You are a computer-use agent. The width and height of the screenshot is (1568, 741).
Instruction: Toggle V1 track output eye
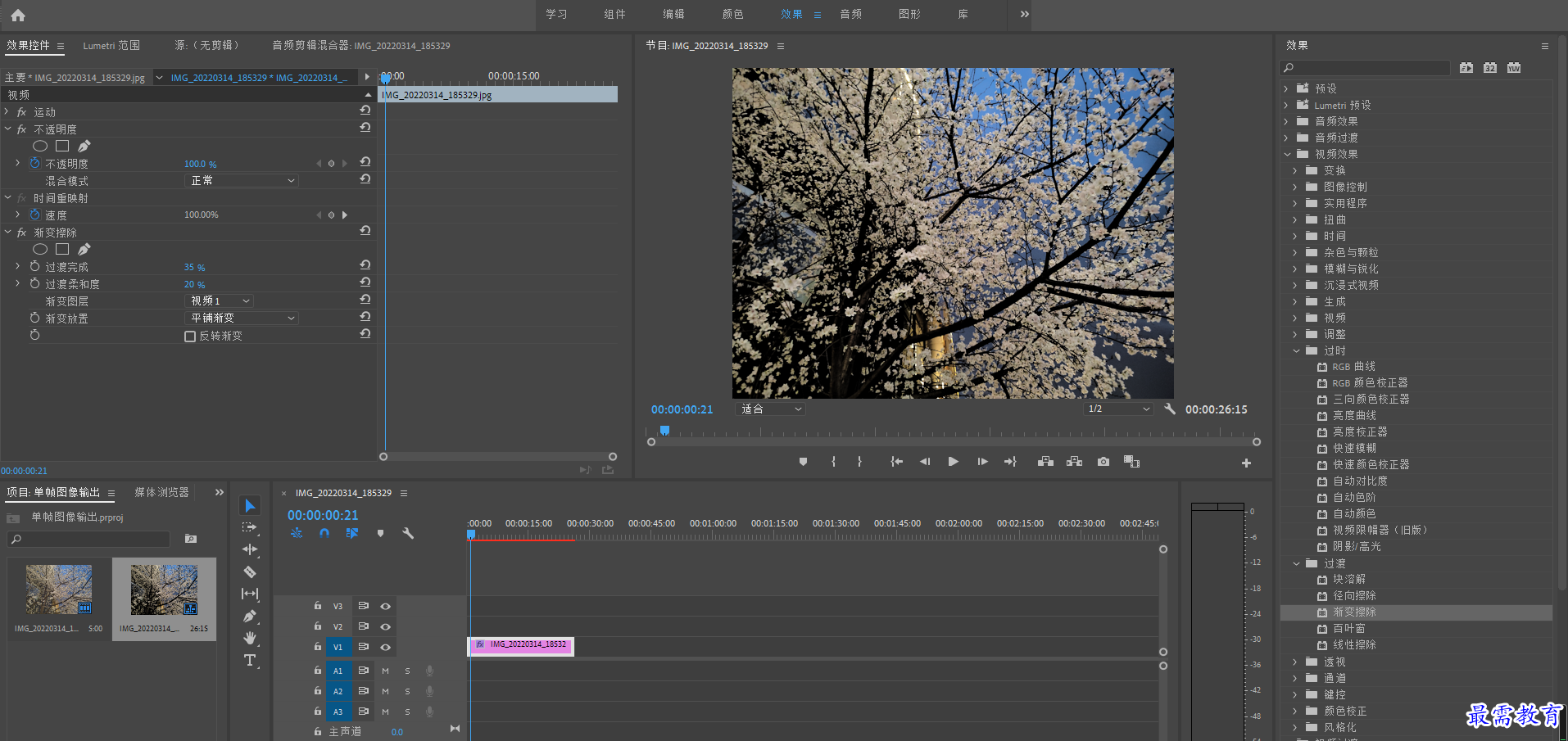[x=385, y=647]
